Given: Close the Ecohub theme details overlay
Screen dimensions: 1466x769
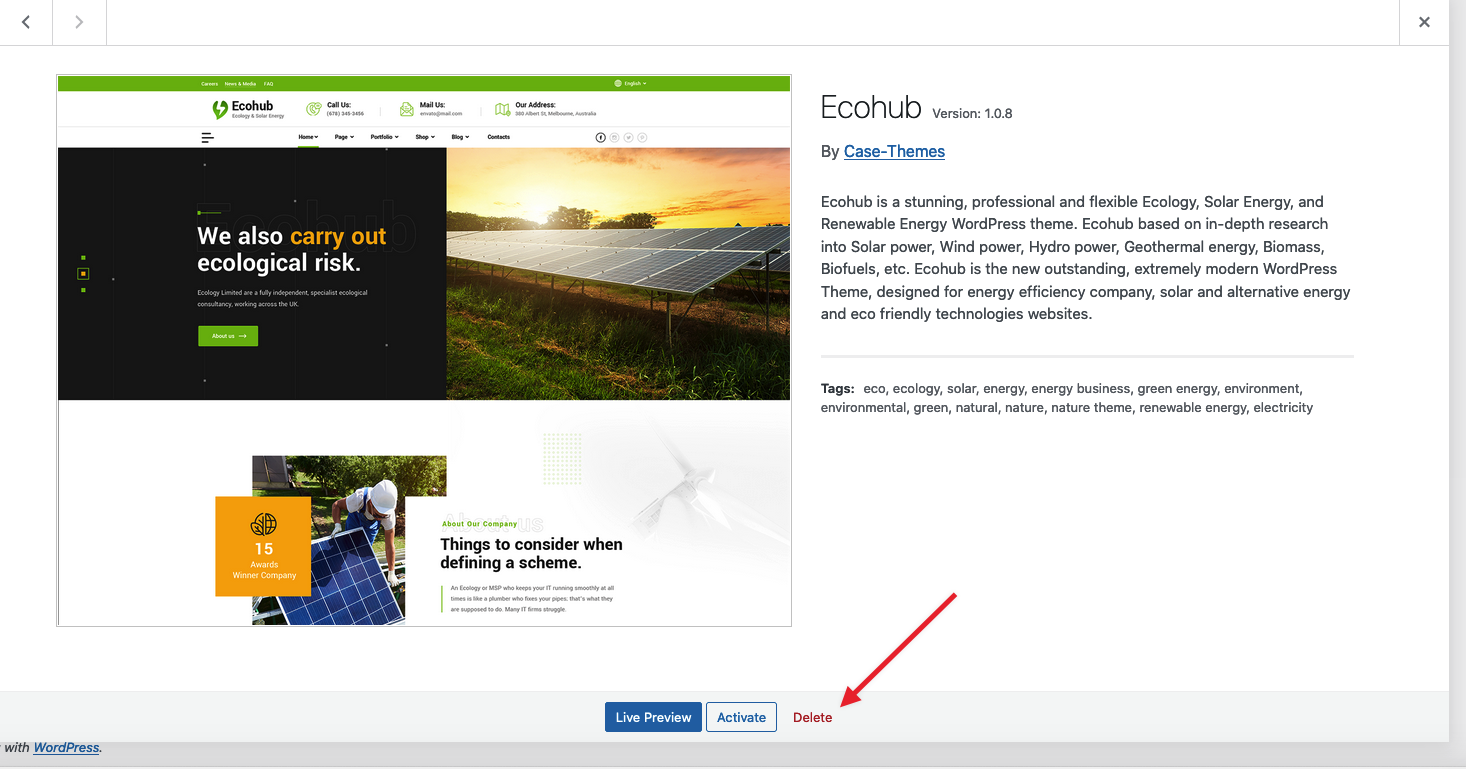Looking at the screenshot, I should [x=1424, y=22].
